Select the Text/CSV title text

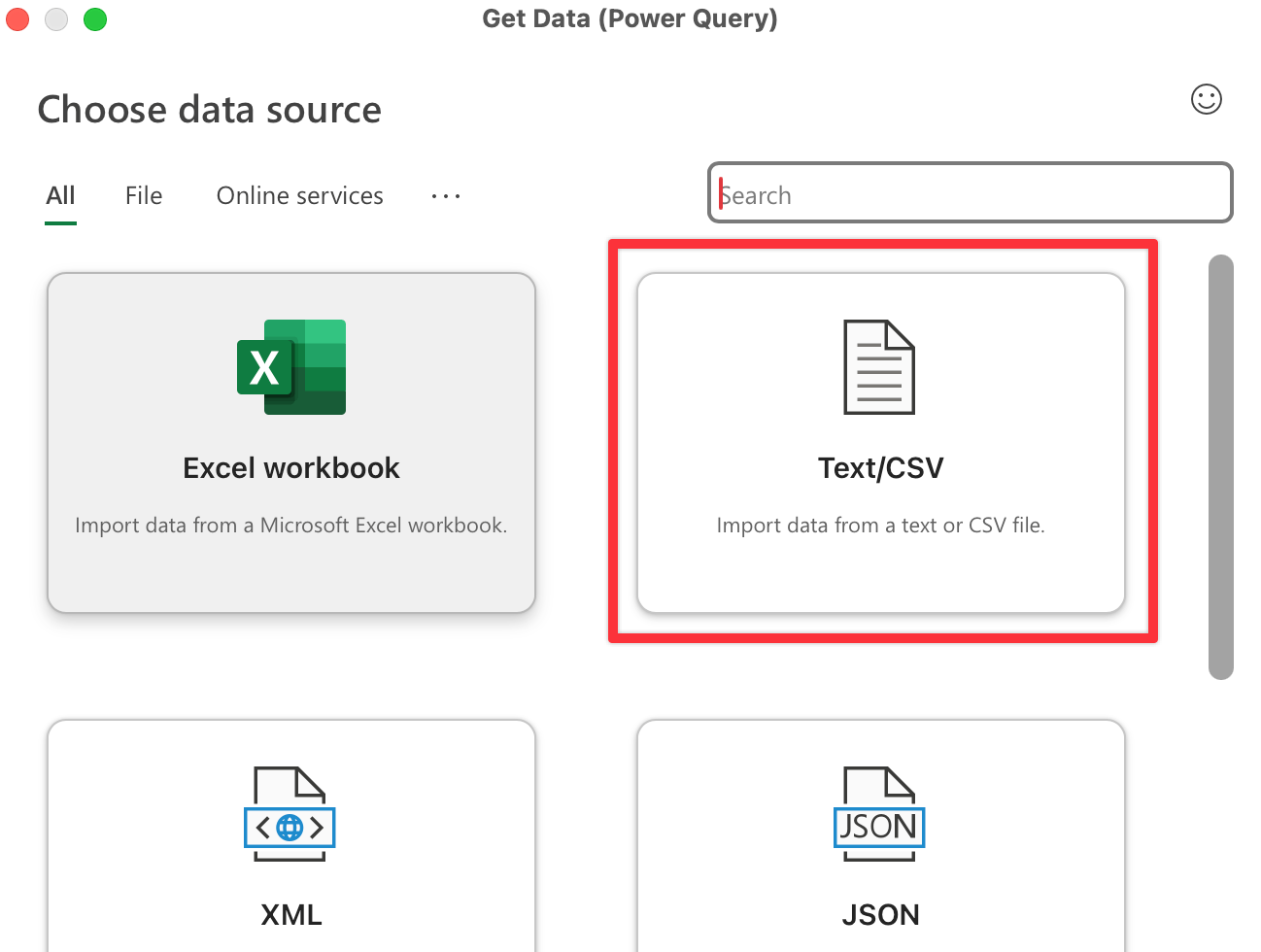point(881,468)
